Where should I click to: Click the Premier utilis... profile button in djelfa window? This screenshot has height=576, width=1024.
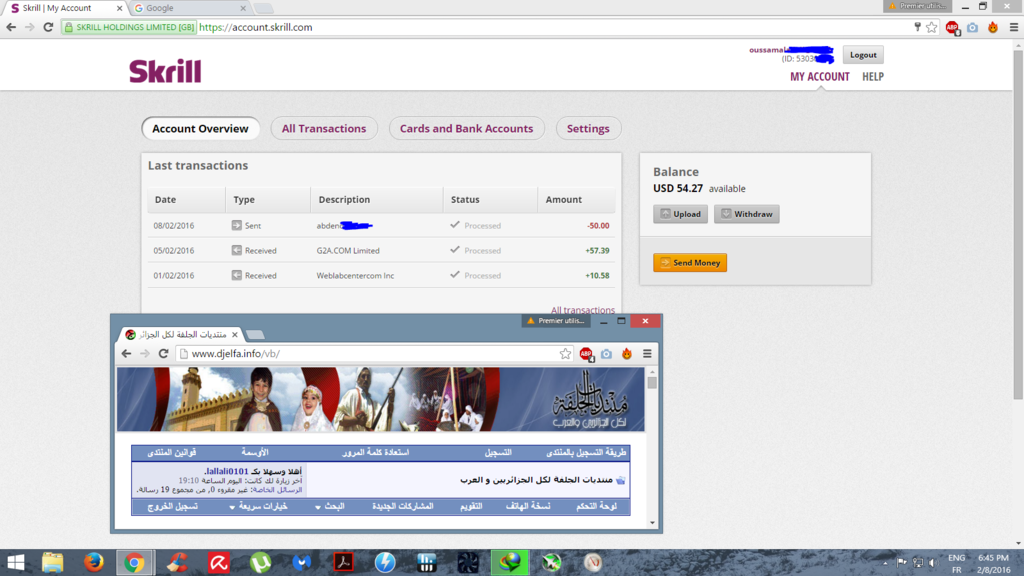pos(556,321)
